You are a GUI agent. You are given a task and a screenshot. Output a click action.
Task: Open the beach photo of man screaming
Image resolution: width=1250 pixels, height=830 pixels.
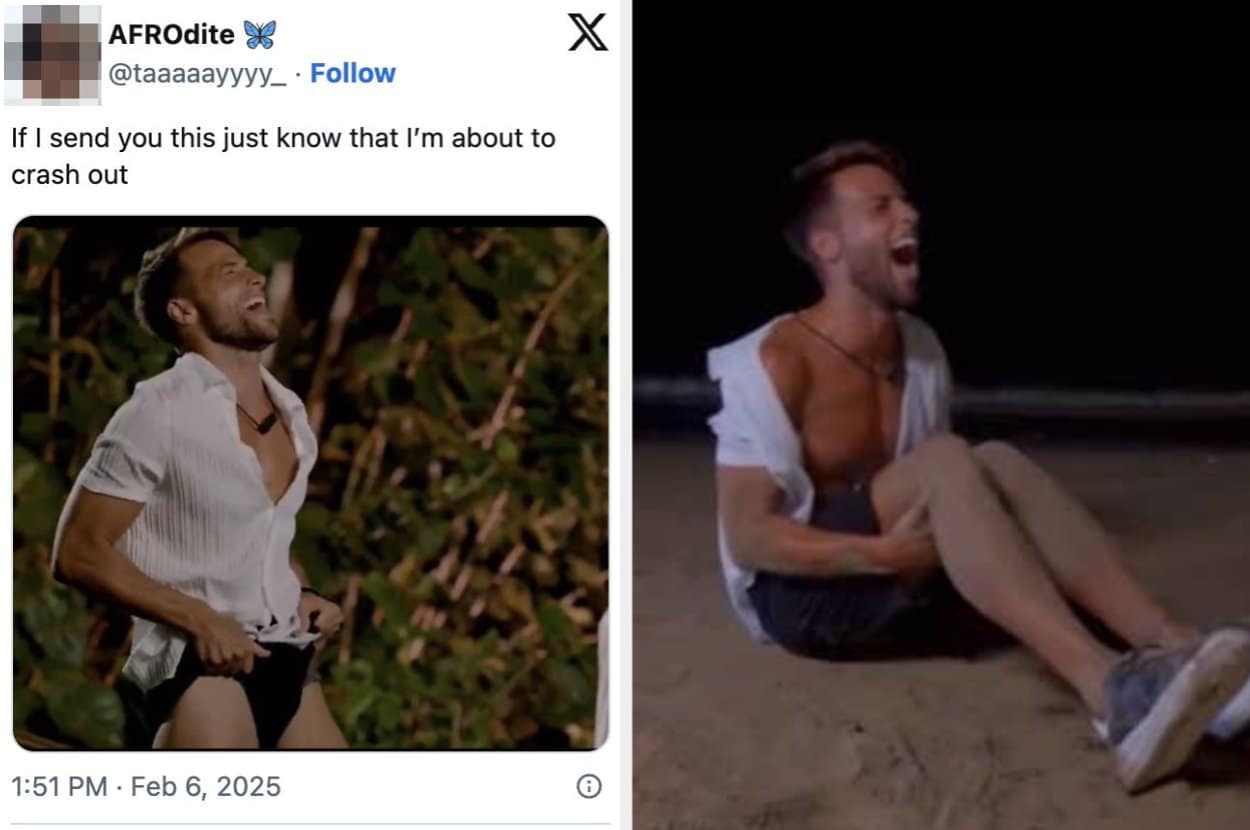click(940, 415)
